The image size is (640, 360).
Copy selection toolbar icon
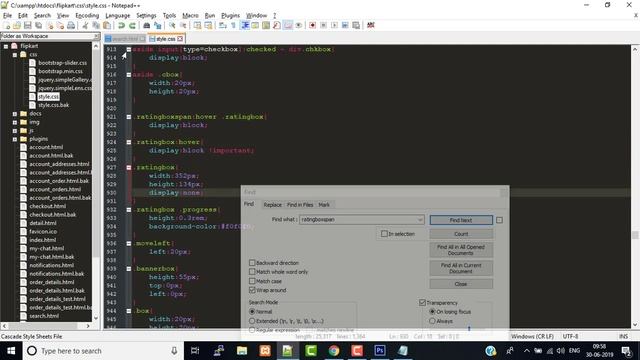pyautogui.click(x=96, y=25)
